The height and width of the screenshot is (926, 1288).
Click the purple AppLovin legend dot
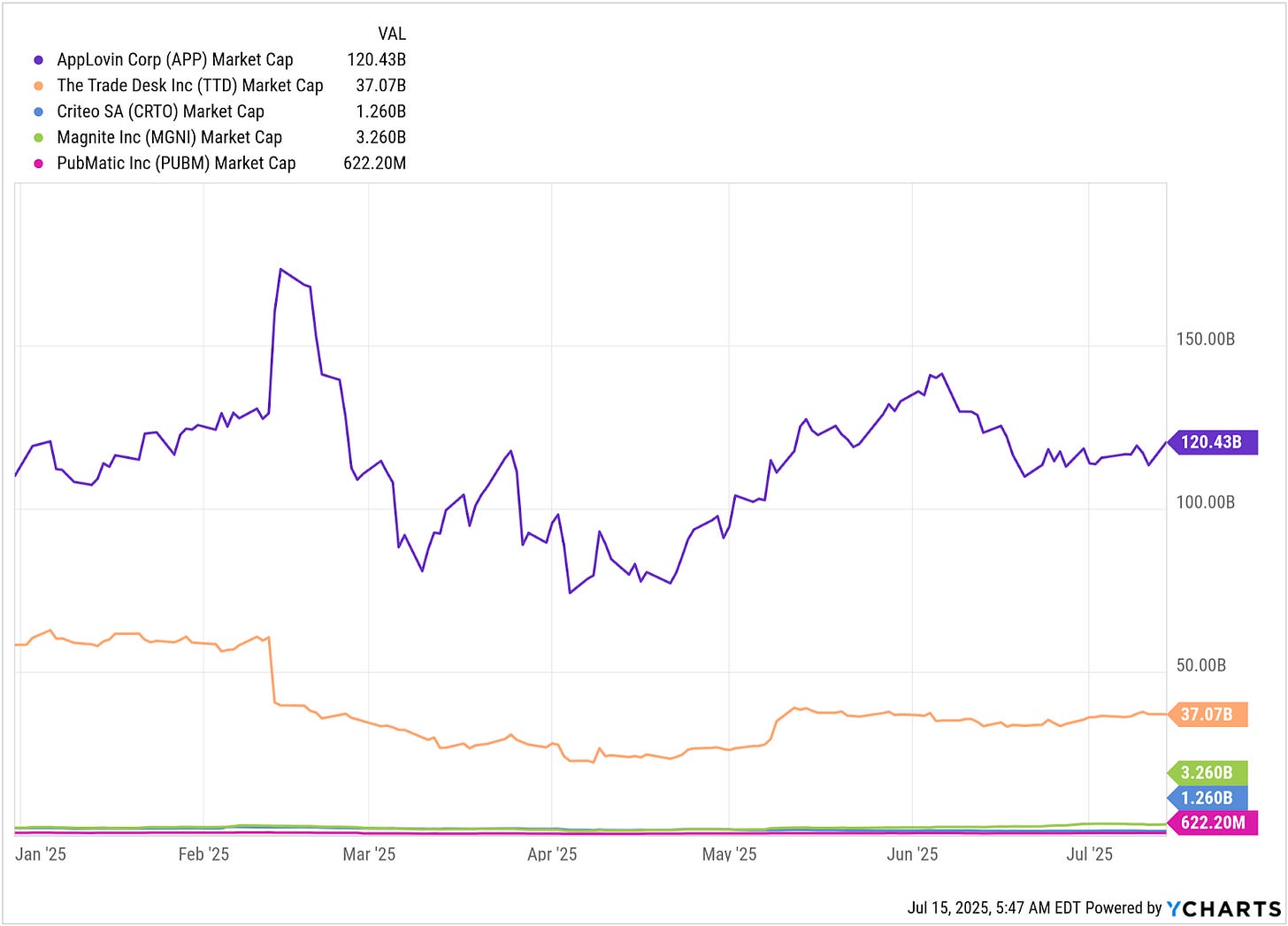pos(38,60)
